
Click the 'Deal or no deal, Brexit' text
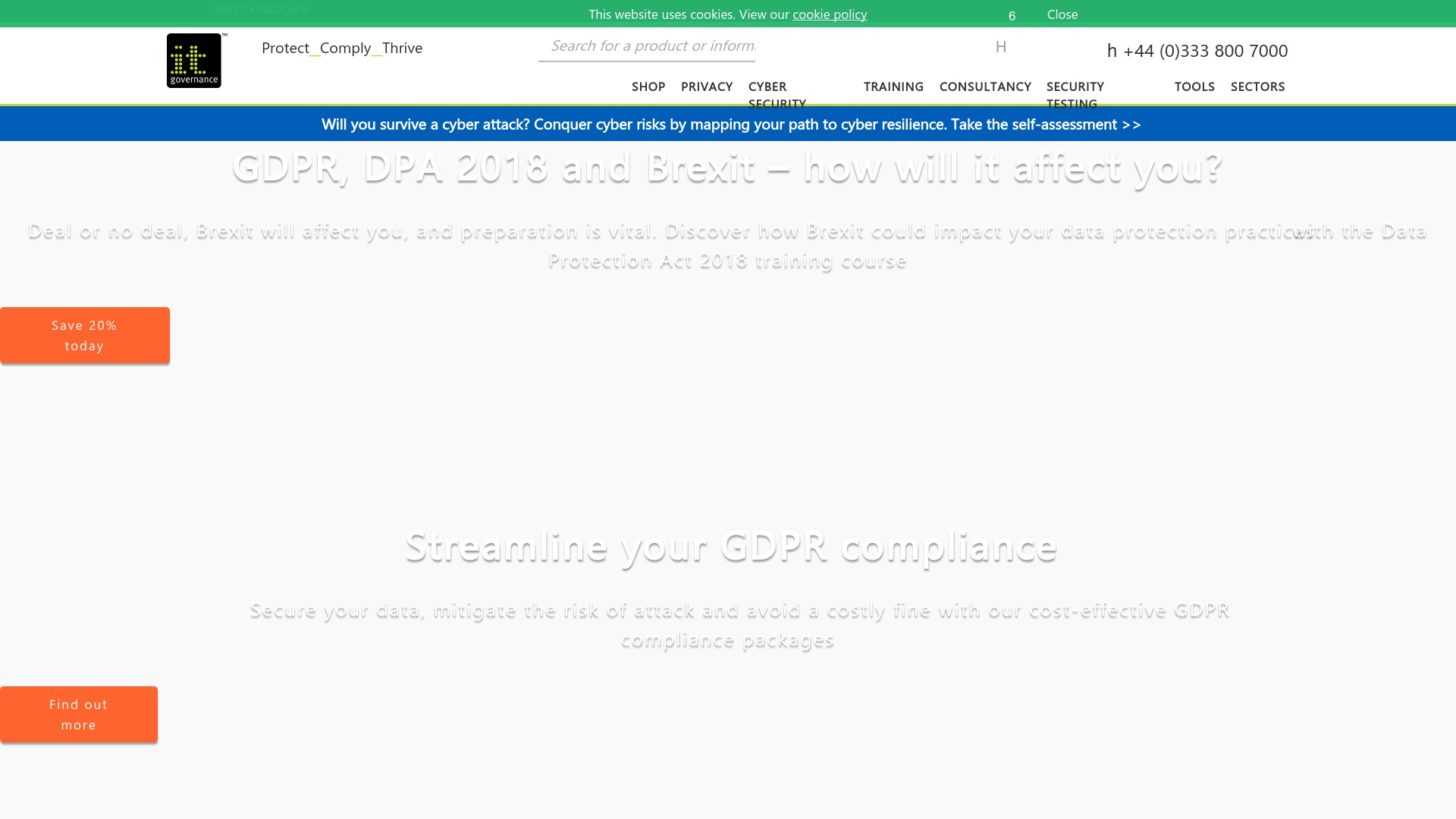tap(727, 246)
